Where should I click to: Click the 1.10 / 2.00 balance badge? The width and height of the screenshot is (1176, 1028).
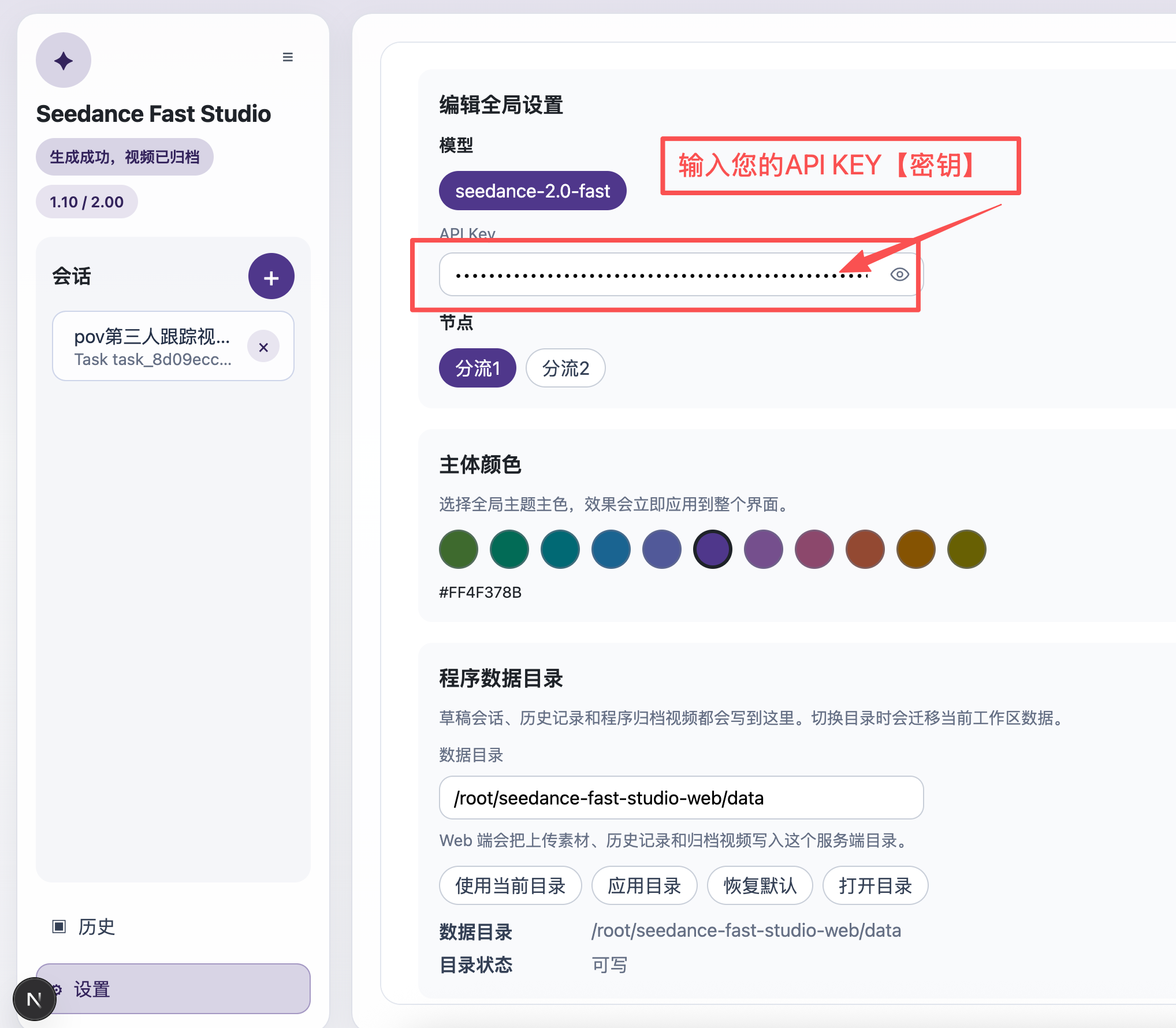87,202
